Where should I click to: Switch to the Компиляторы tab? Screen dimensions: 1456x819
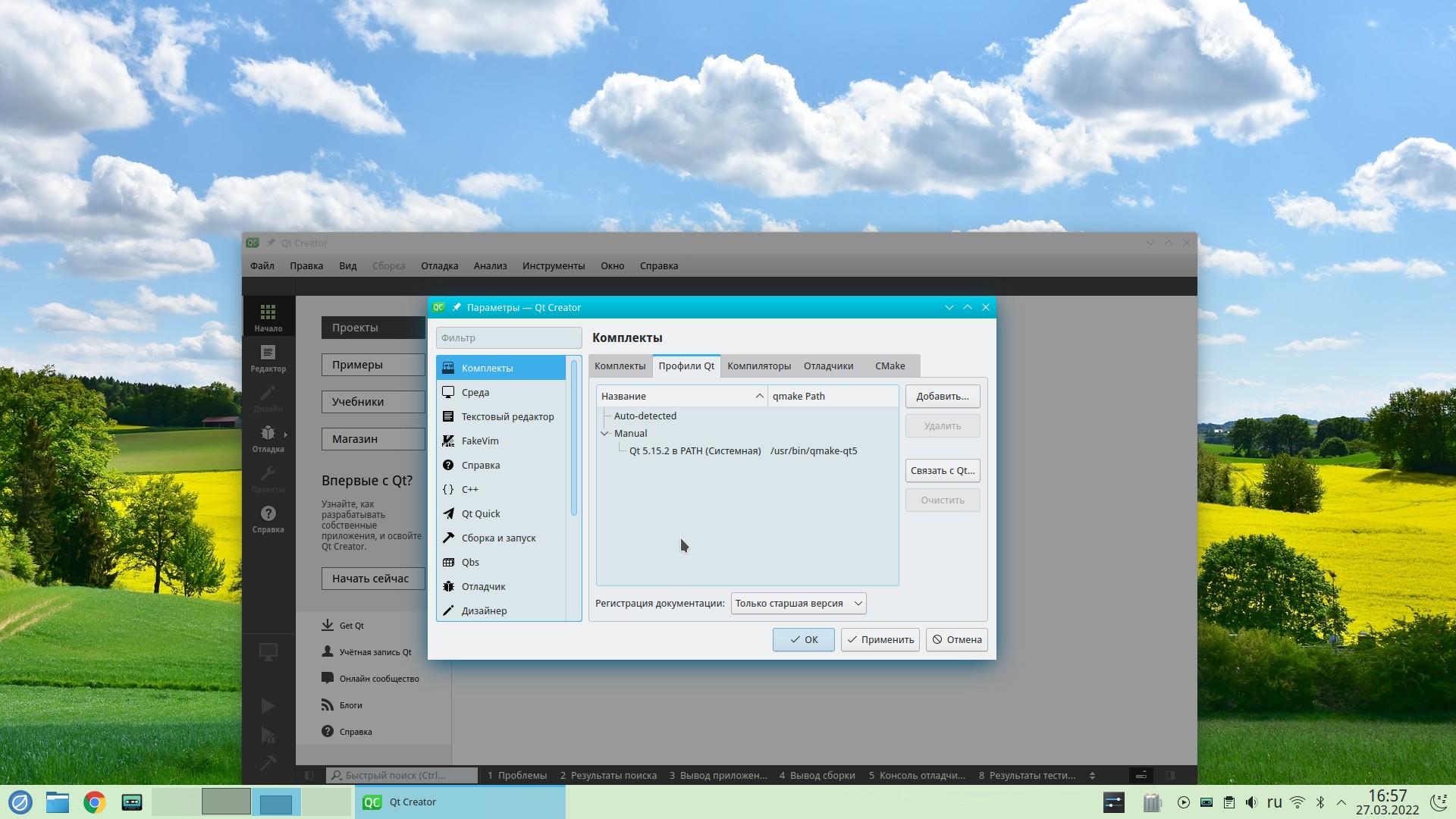(758, 366)
